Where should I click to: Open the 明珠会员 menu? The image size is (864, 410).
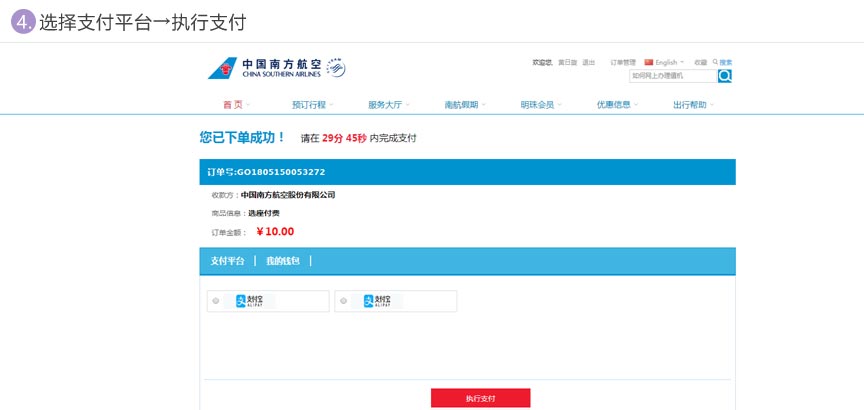[x=540, y=104]
